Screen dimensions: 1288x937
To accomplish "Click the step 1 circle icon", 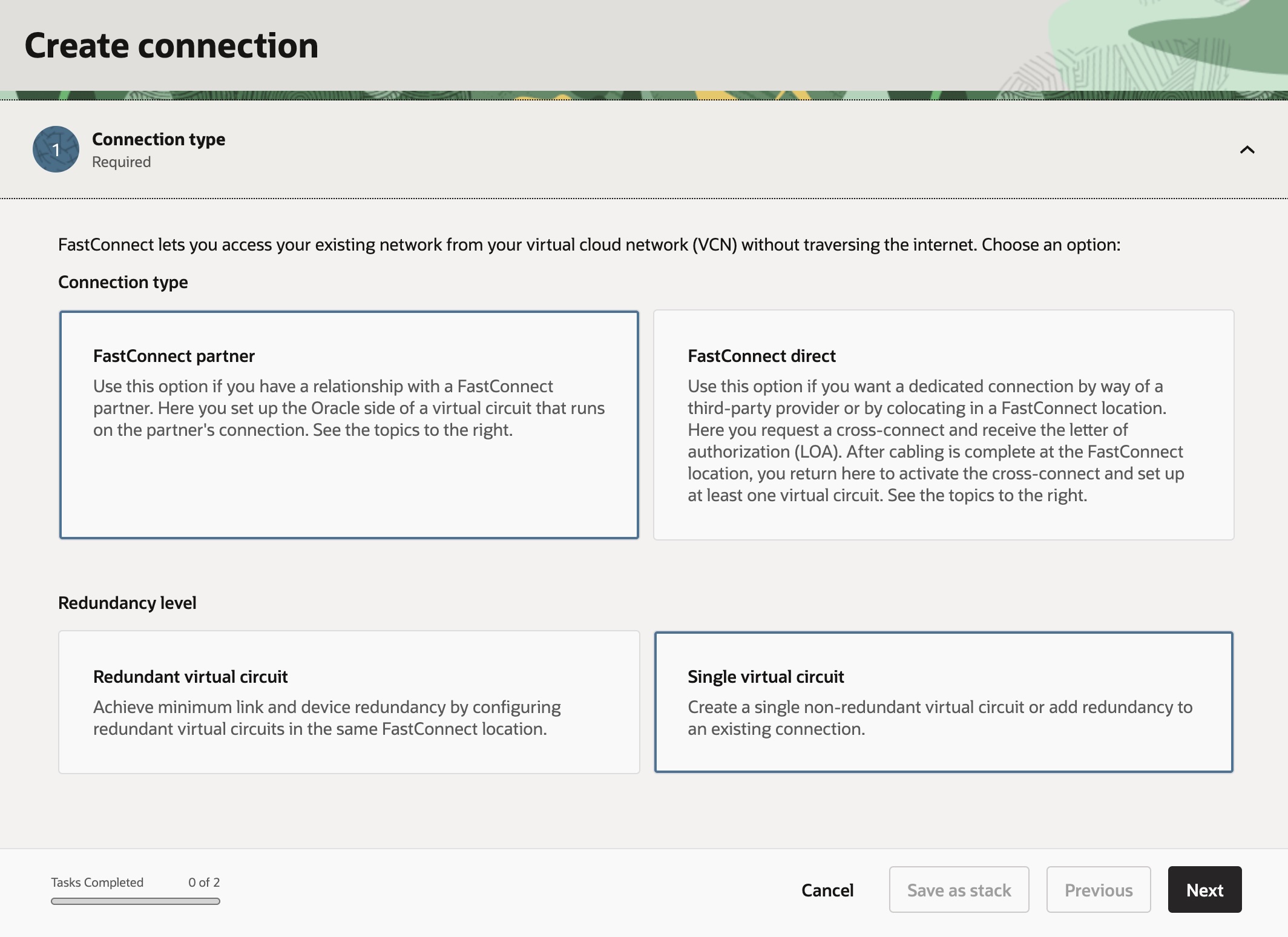I will click(x=56, y=149).
